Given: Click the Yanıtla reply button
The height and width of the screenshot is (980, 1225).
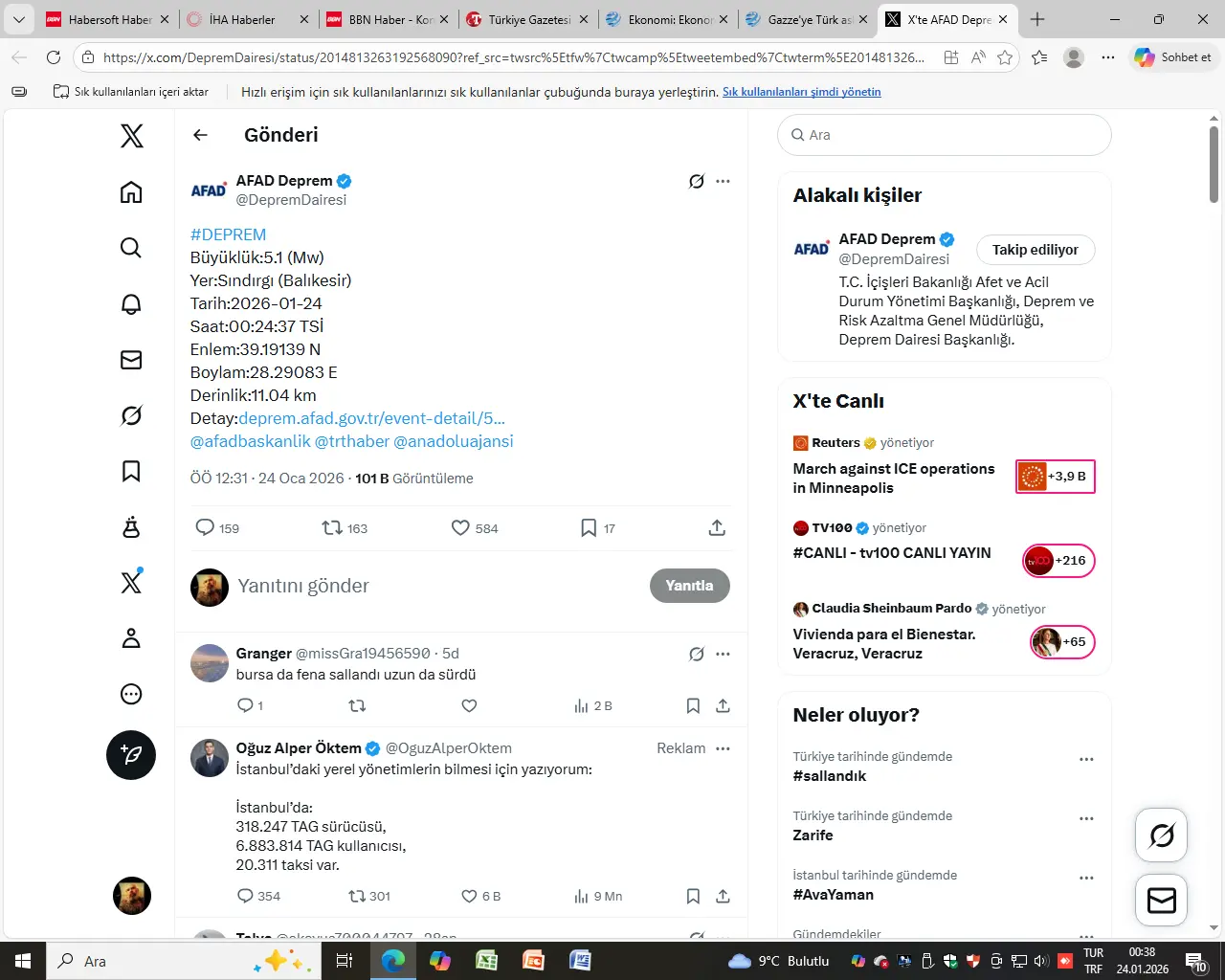Looking at the screenshot, I should [689, 586].
